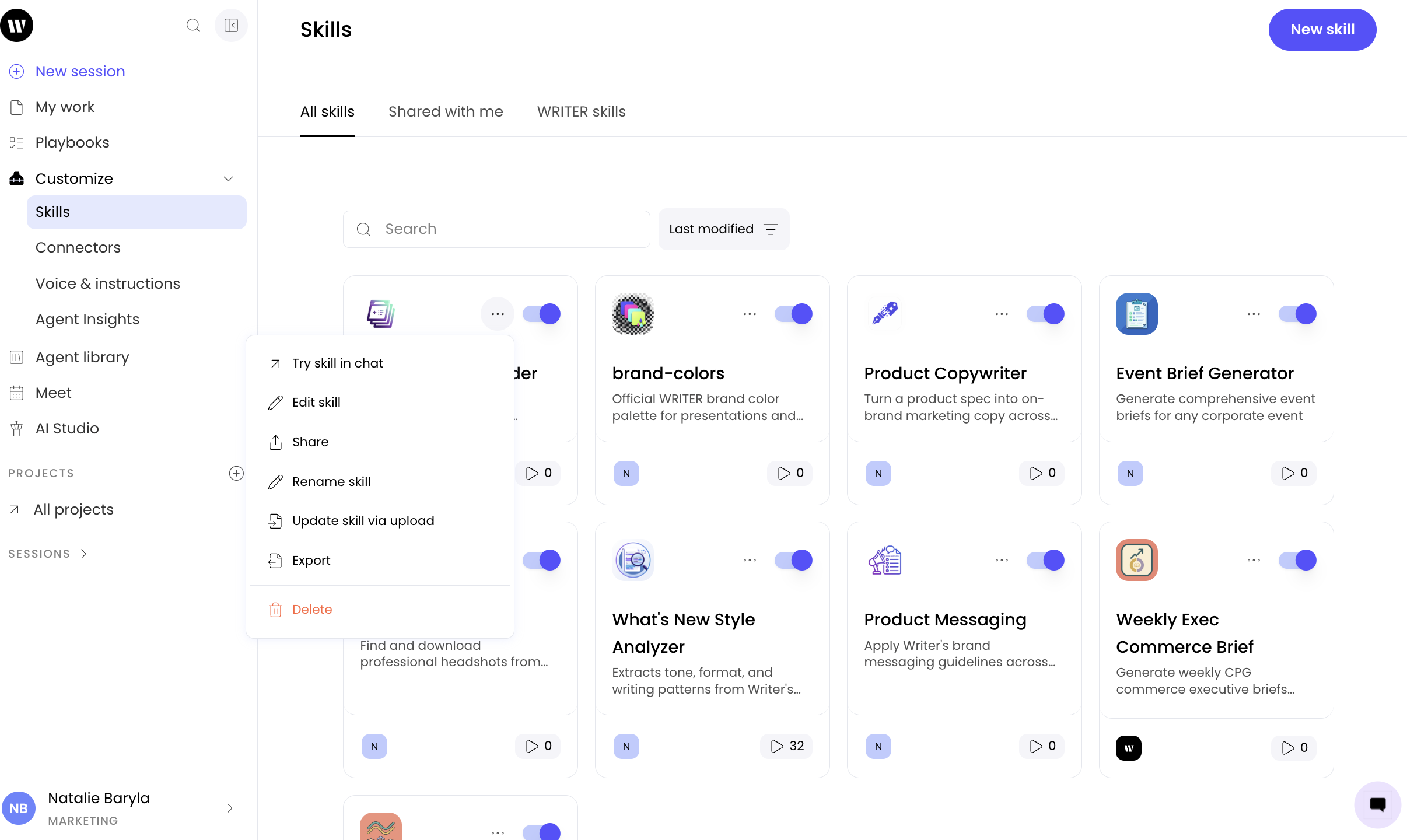Expand the Natalie Baryla account menu
The width and height of the screenshot is (1407, 840).
click(230, 808)
